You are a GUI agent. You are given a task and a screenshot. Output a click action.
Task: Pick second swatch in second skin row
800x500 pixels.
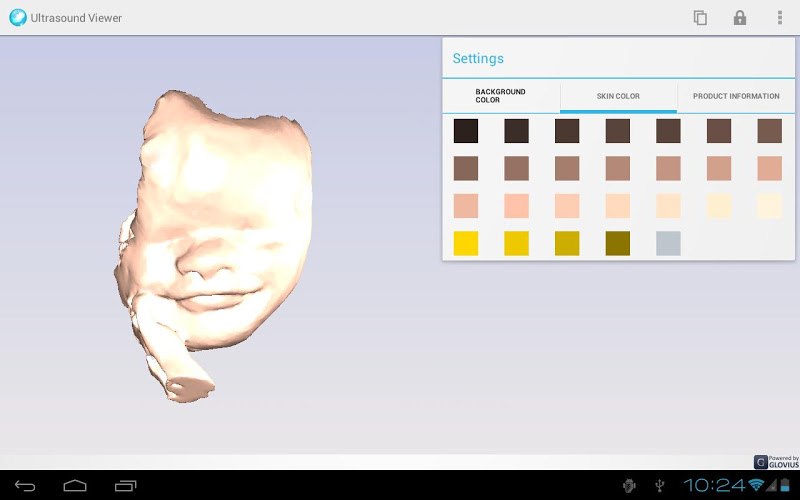click(516, 168)
